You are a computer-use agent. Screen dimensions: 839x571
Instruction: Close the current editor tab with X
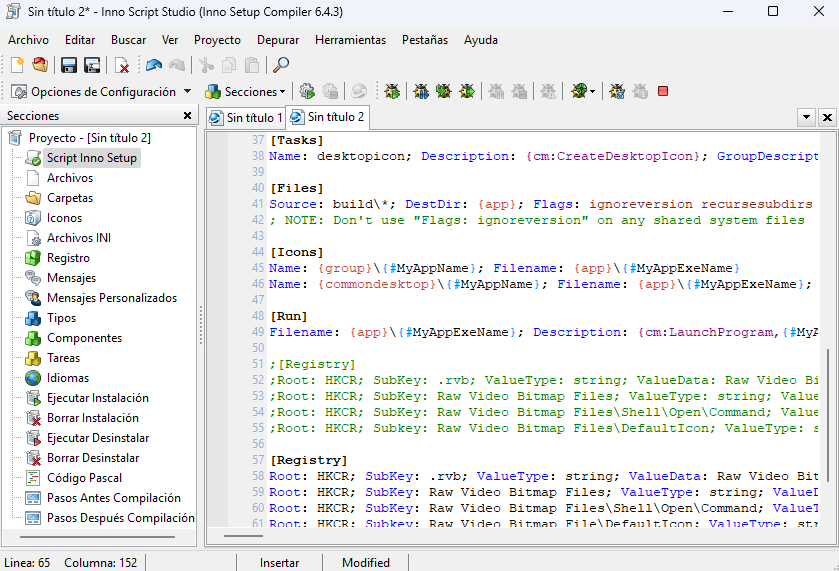tap(827, 117)
